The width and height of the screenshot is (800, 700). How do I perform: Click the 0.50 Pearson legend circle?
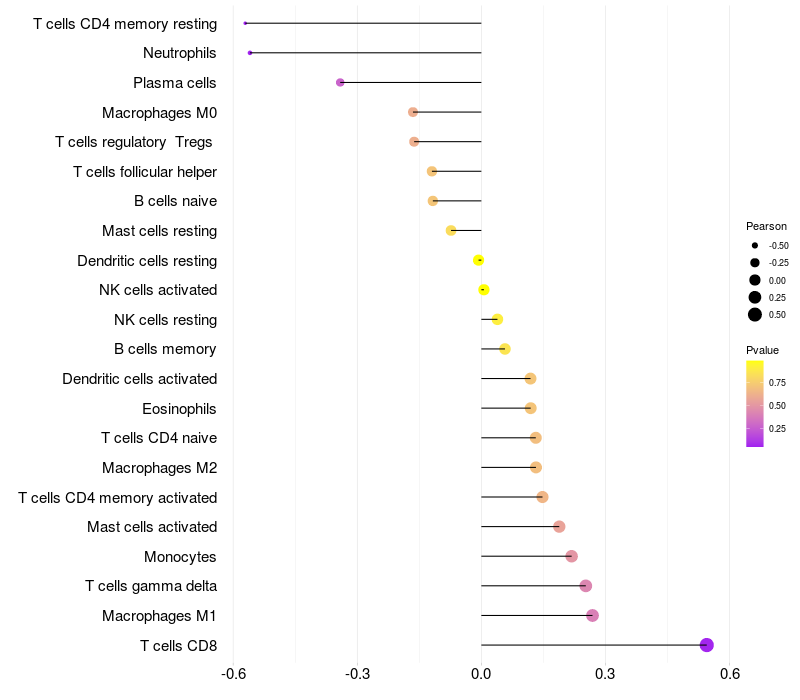(755, 315)
